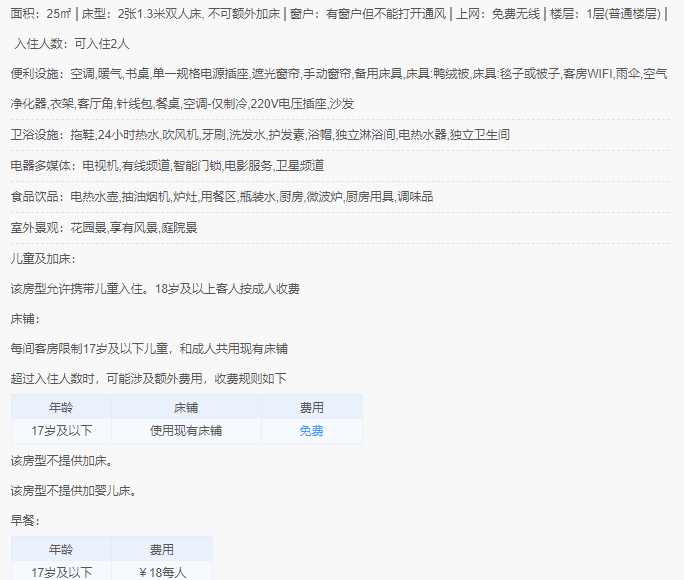Screen dimensions: 684x580
Task: Click the 费用 header in bed table
Action: click(311, 407)
